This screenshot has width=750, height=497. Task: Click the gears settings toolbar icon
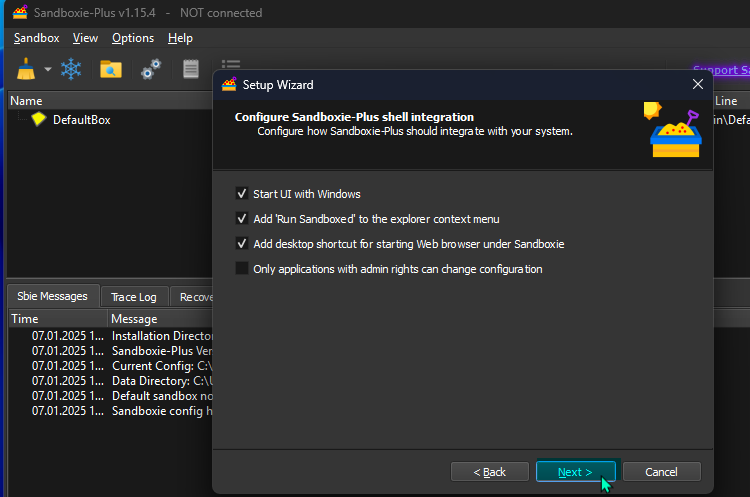151,69
